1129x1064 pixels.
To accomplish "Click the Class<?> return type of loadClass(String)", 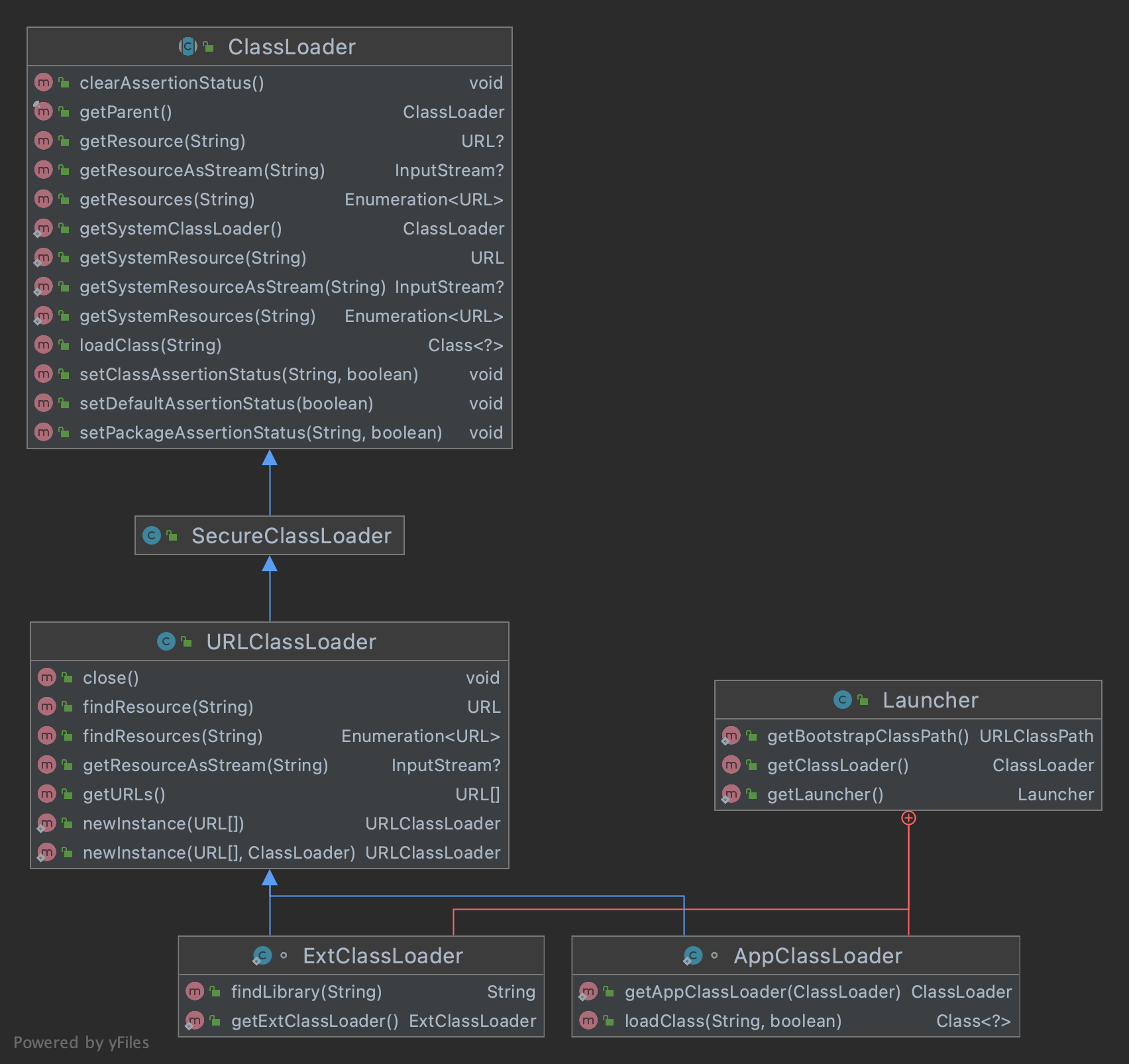I will (x=466, y=345).
